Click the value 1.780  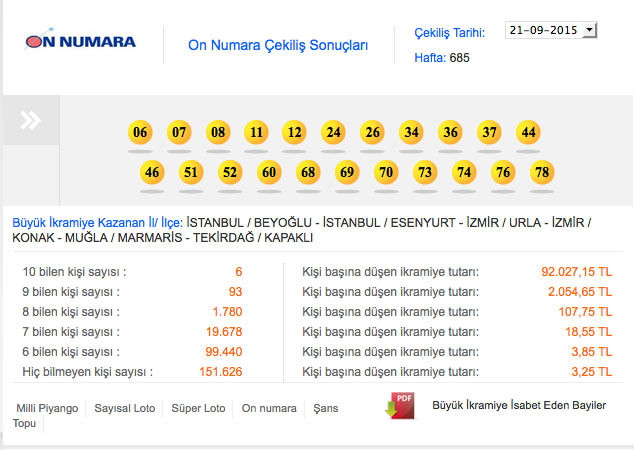click(x=227, y=312)
